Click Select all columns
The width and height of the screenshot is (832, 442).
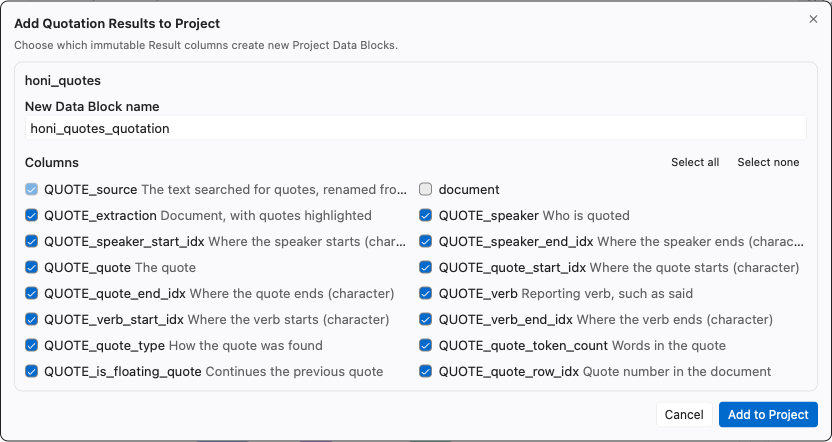tap(695, 162)
